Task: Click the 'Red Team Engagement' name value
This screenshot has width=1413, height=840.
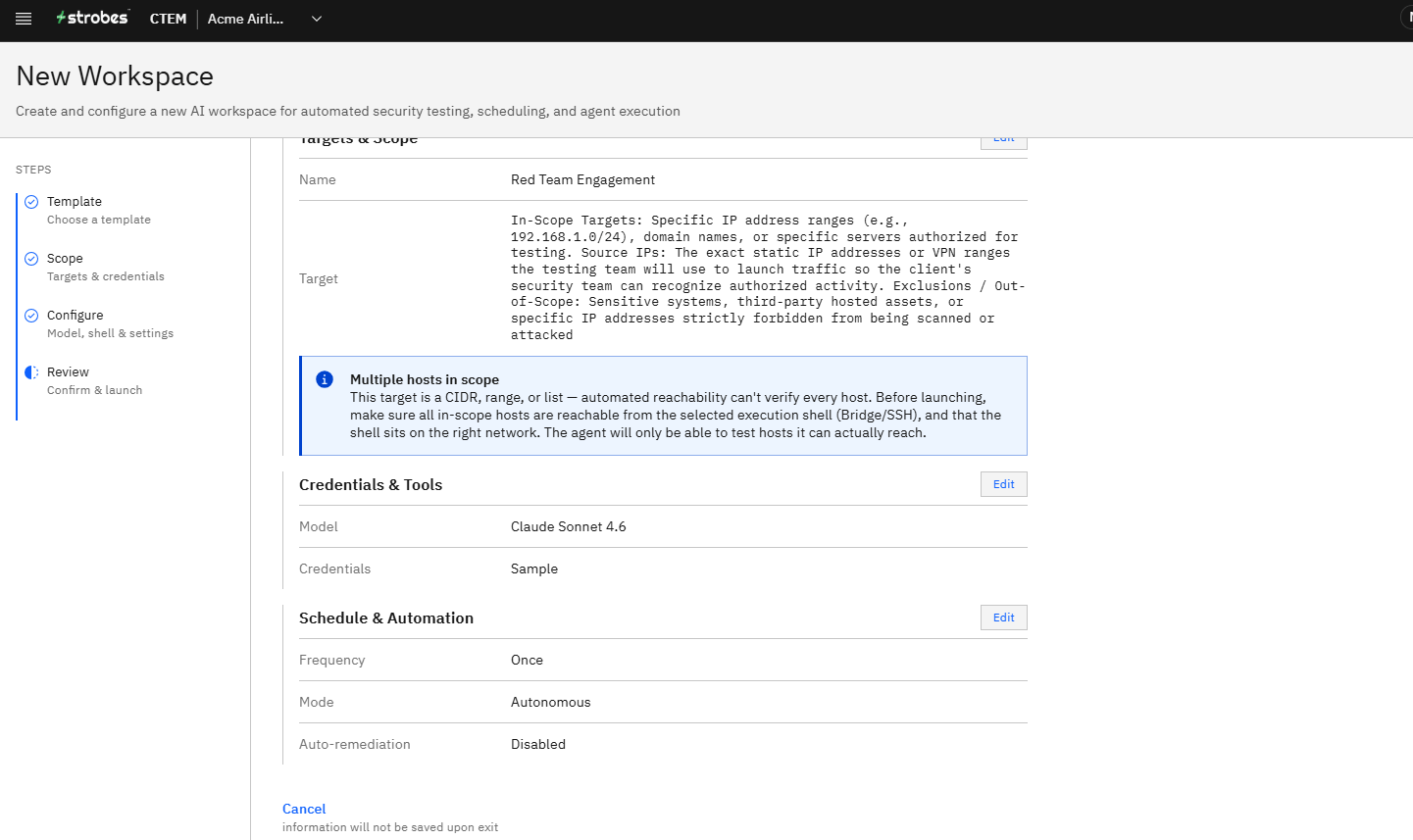Action: click(582, 179)
